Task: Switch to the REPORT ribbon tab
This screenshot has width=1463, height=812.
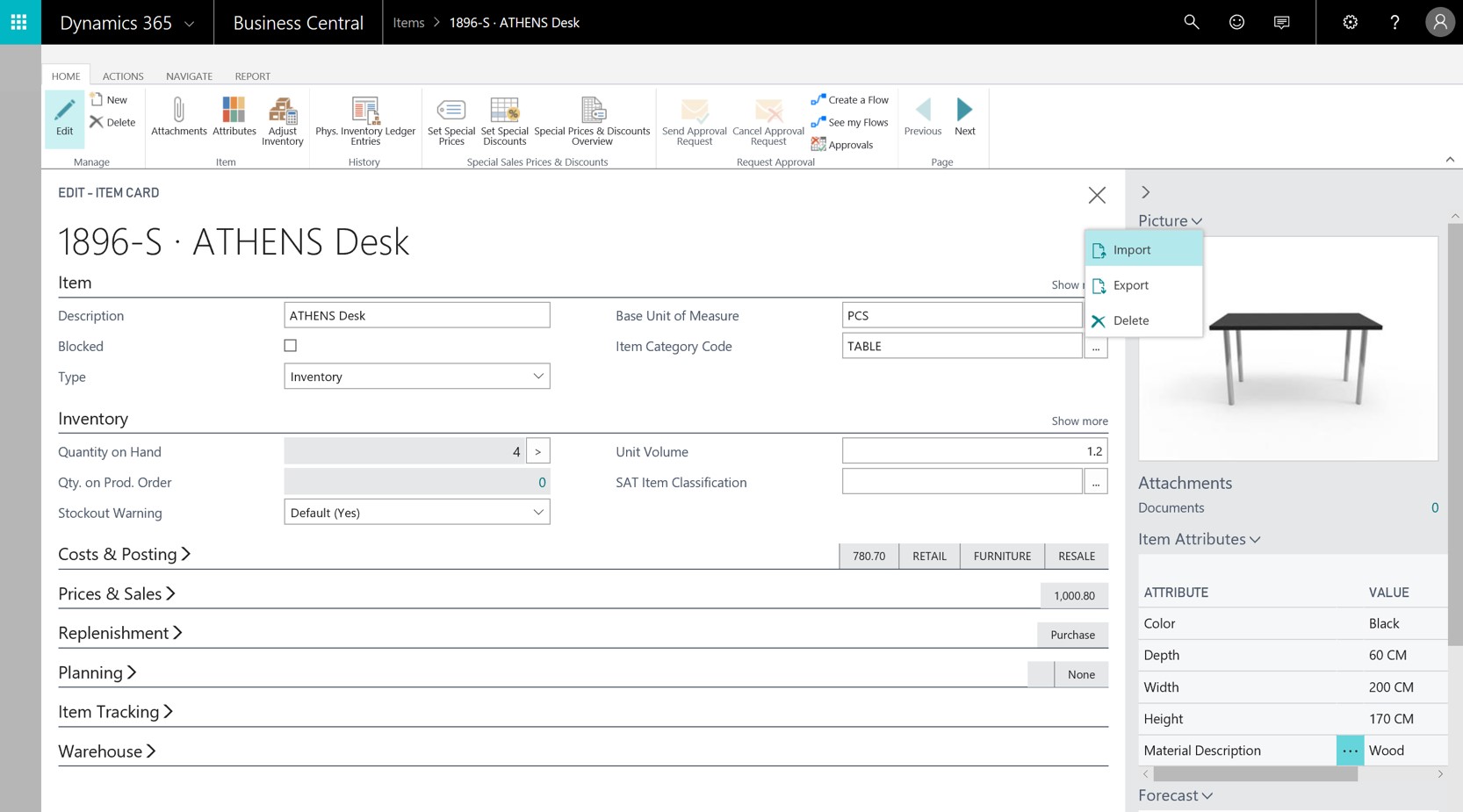Action: click(x=253, y=76)
